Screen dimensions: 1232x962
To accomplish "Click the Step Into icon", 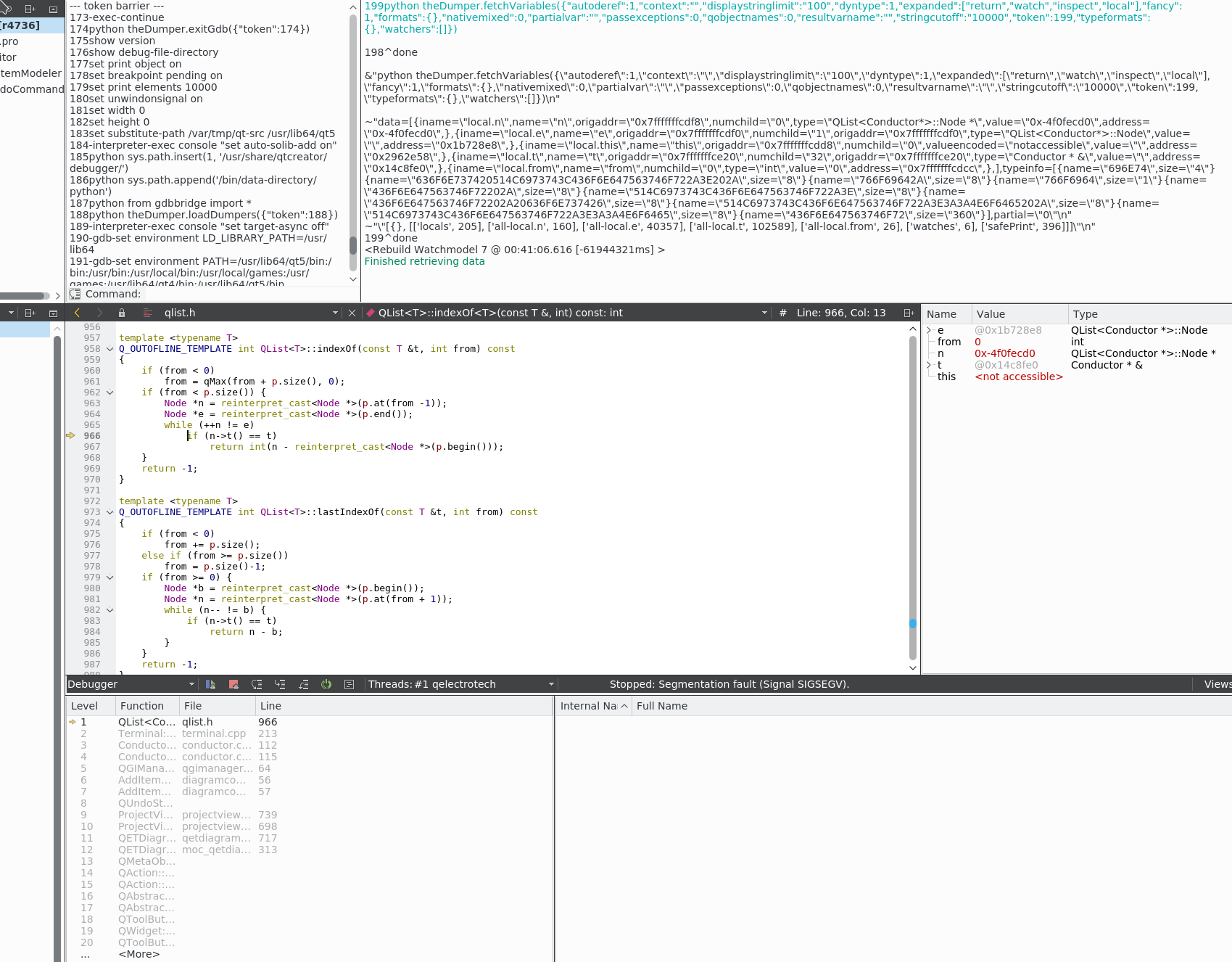I will click(x=280, y=684).
